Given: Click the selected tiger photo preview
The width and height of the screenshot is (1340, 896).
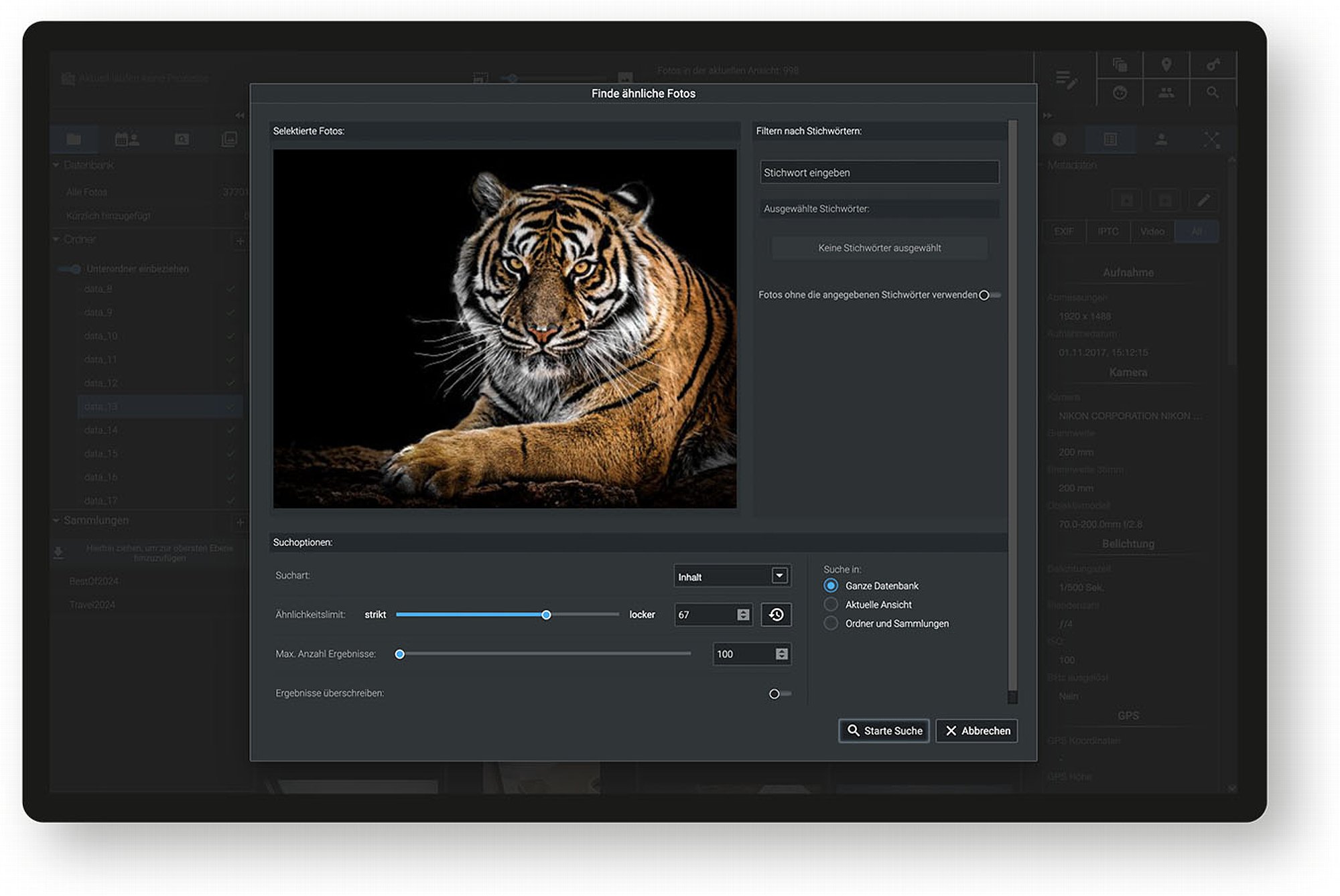Looking at the screenshot, I should tap(505, 328).
